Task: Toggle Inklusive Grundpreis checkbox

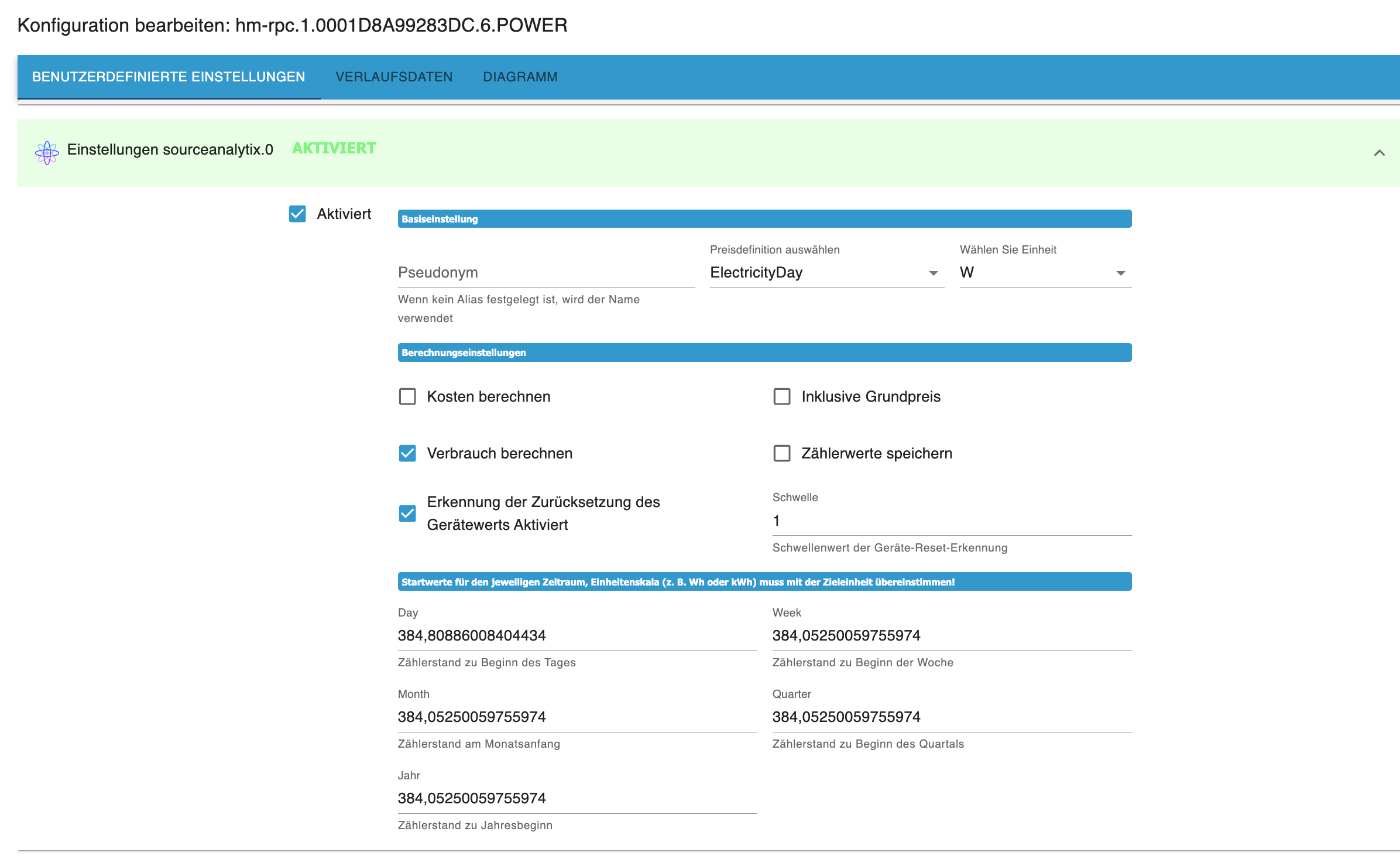Action: (x=782, y=396)
